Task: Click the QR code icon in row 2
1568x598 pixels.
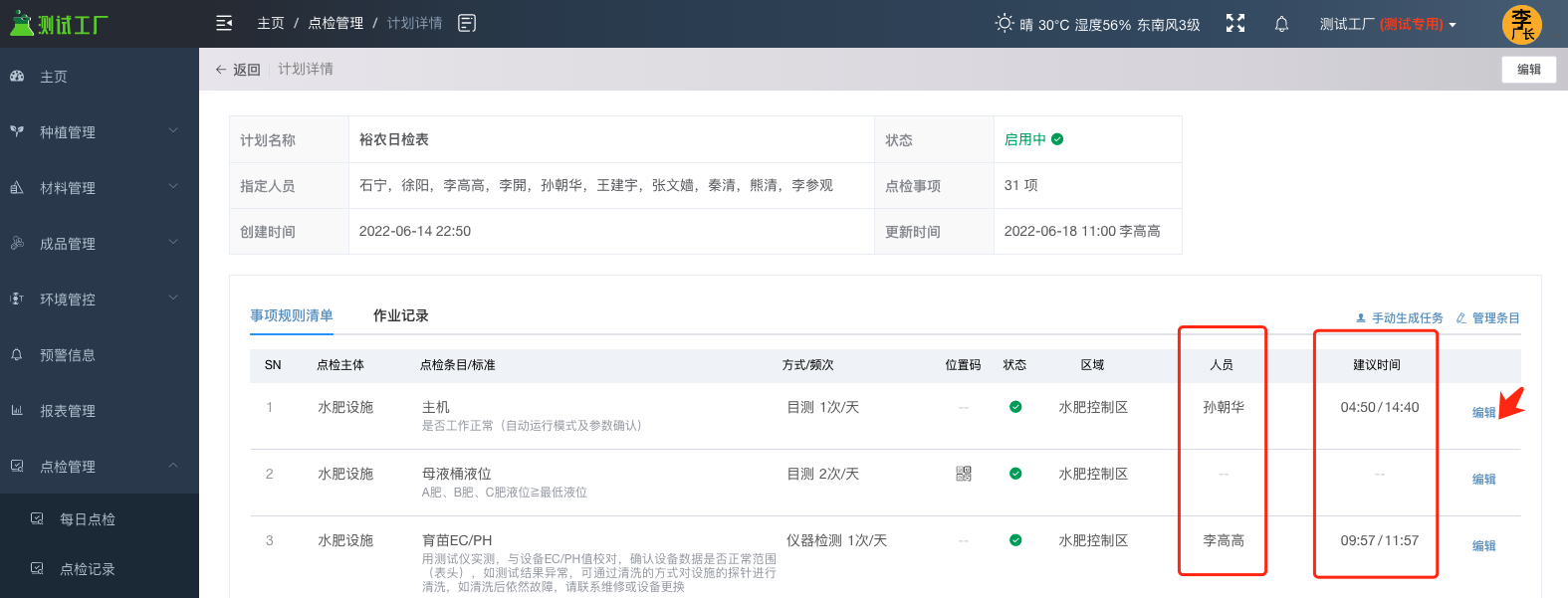Action: pyautogui.click(x=964, y=474)
